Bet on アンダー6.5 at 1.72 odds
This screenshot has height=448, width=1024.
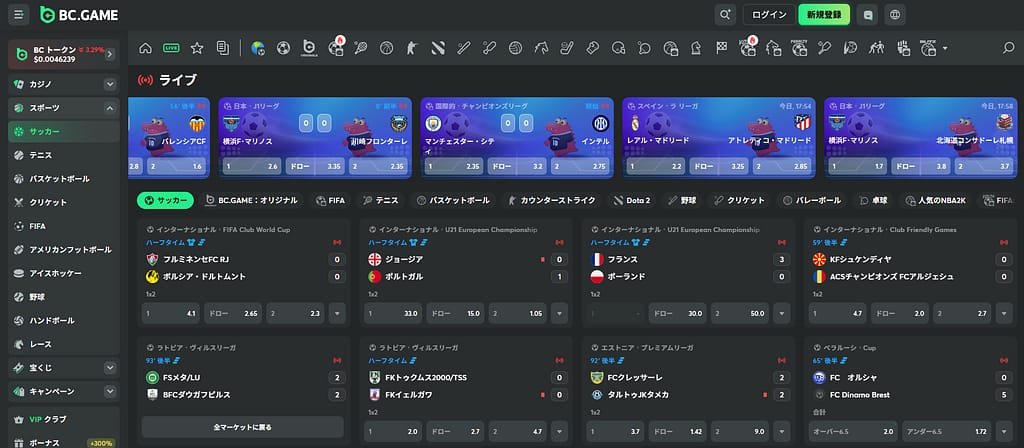(x=946, y=432)
